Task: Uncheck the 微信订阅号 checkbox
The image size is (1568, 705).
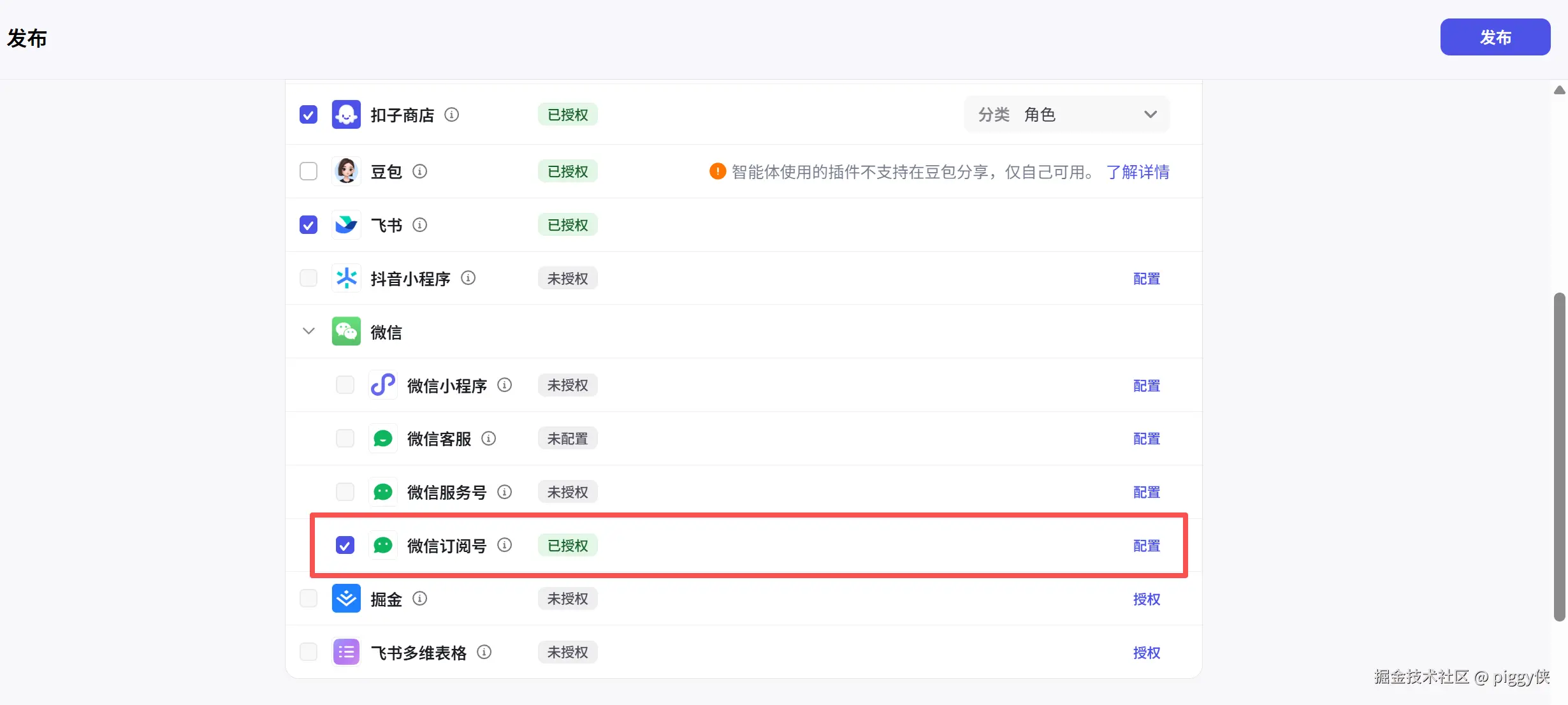Action: (x=345, y=545)
